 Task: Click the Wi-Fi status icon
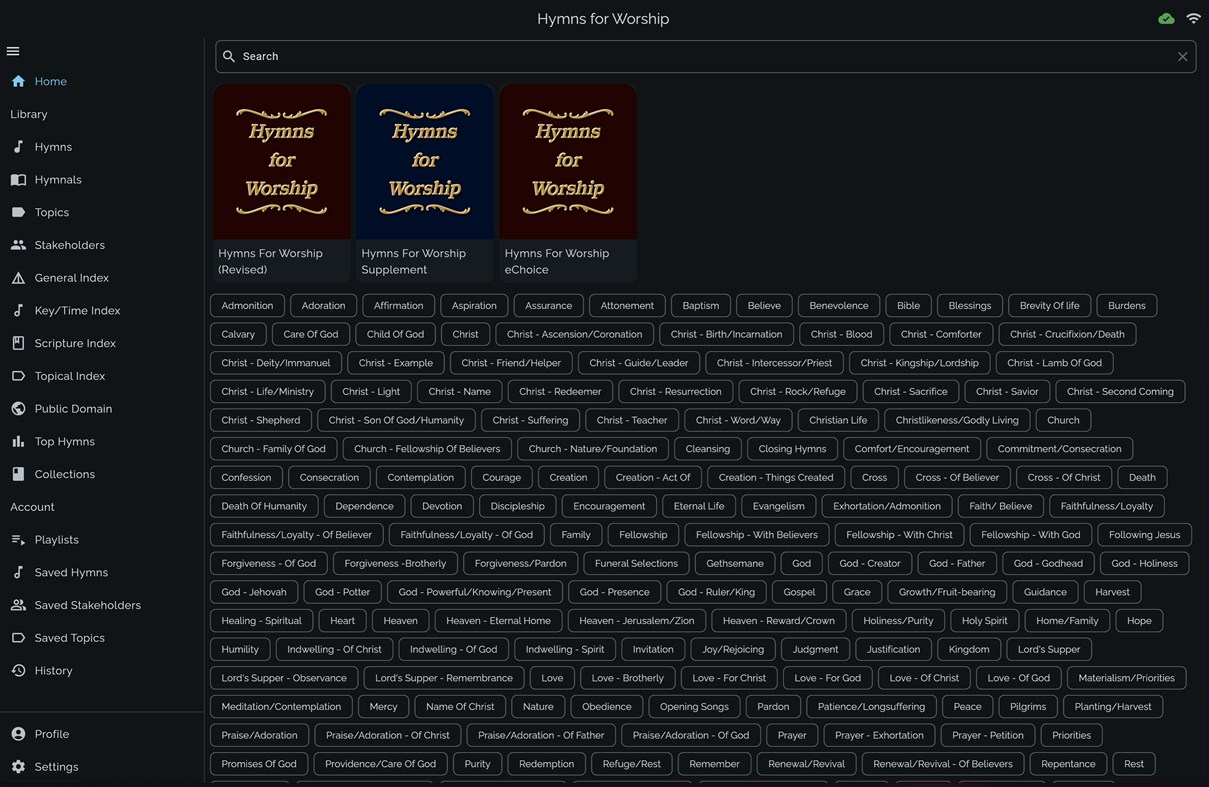[1193, 18]
